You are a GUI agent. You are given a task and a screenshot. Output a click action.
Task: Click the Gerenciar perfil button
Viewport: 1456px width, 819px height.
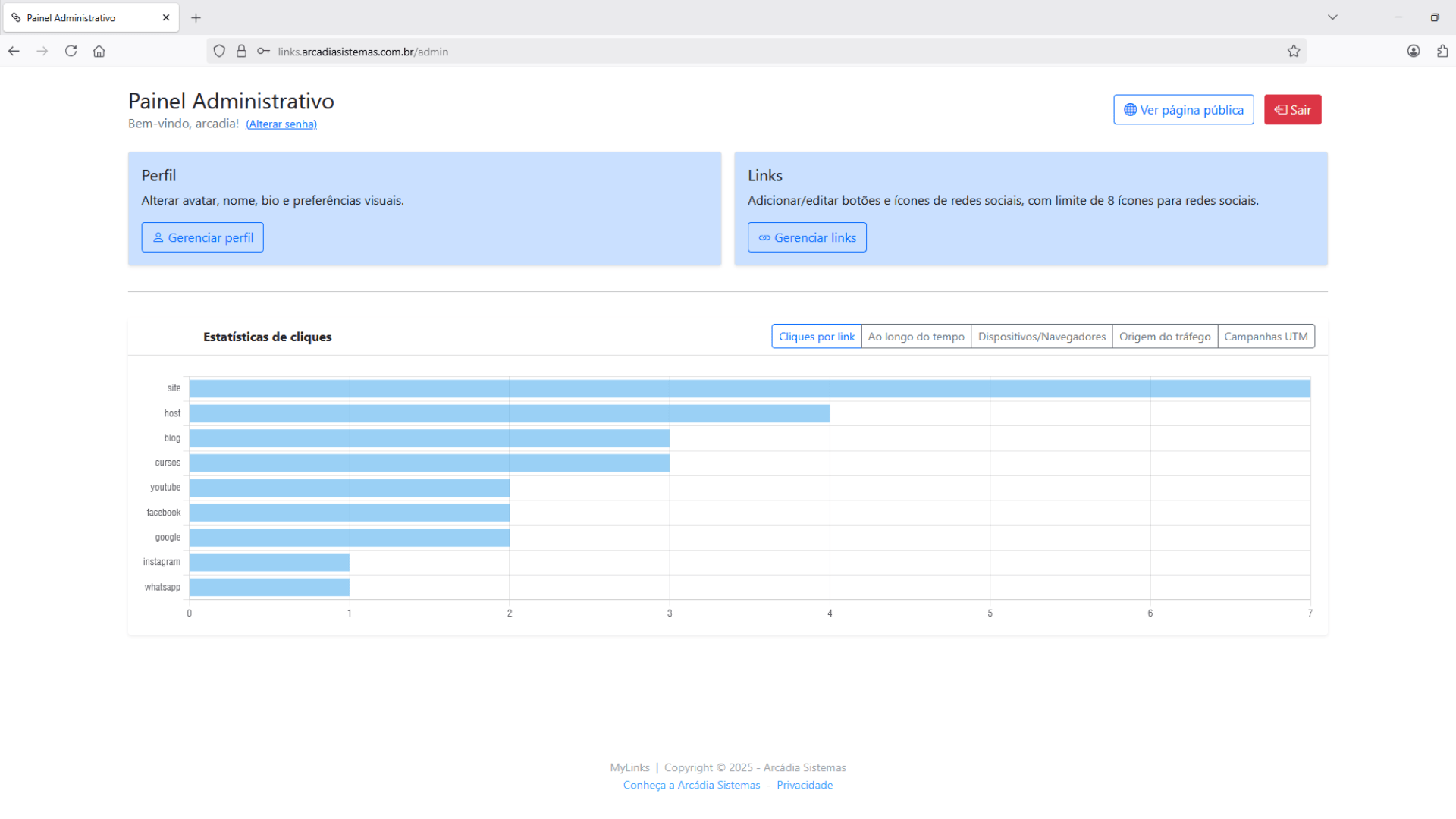[202, 237]
